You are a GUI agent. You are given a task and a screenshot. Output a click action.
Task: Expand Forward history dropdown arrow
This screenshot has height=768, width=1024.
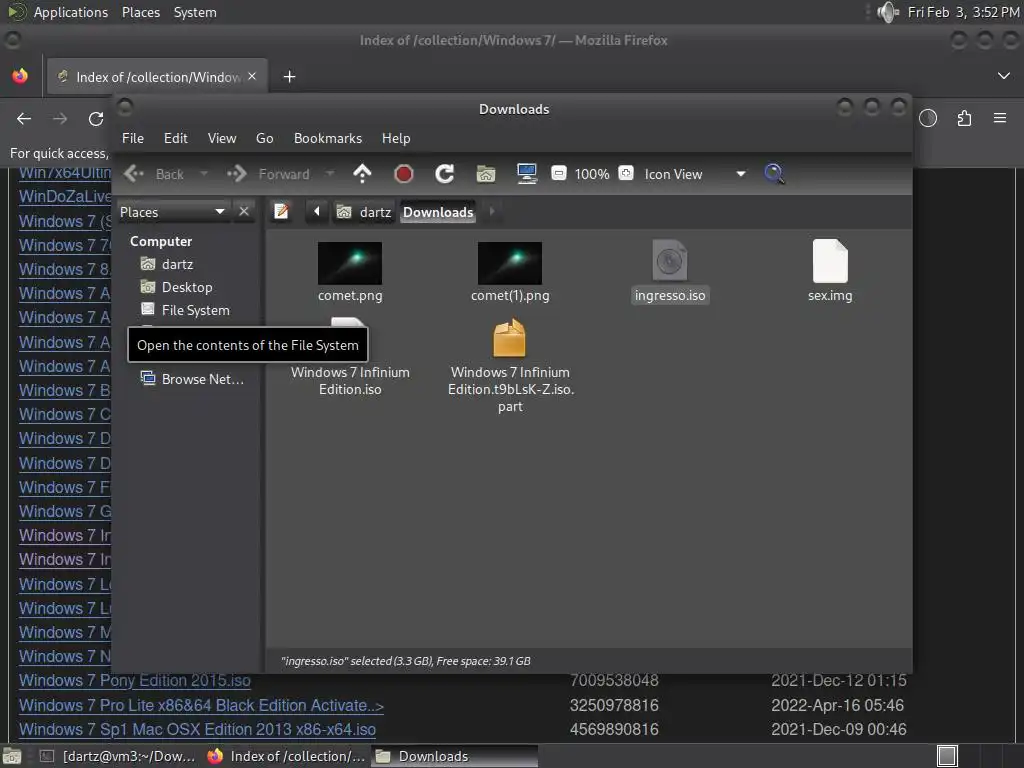coord(330,174)
